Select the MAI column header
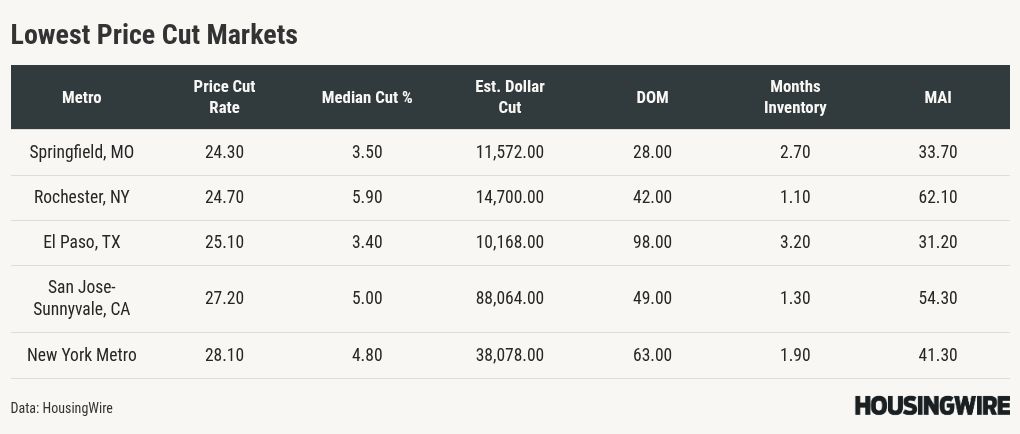The height and width of the screenshot is (434, 1020). pyautogui.click(x=938, y=97)
